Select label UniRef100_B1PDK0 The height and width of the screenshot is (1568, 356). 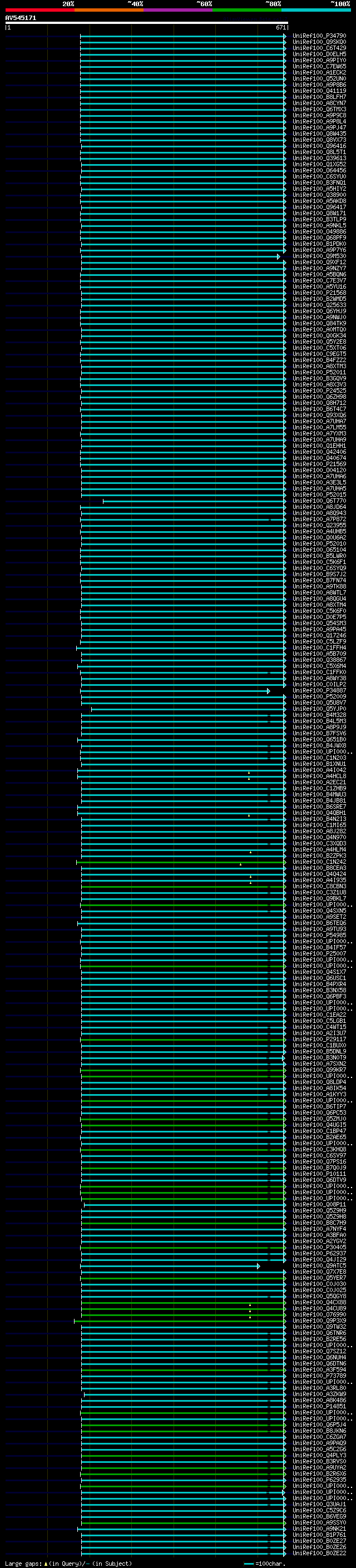tap(319, 244)
